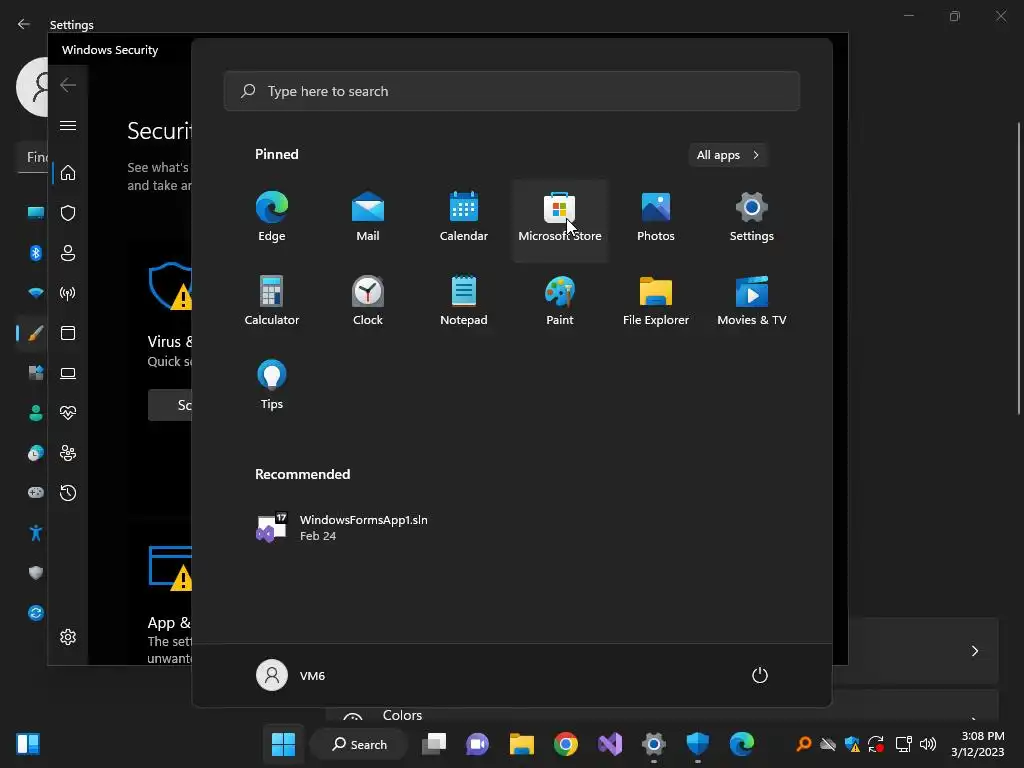Open the VM6 user account menu

click(x=291, y=675)
